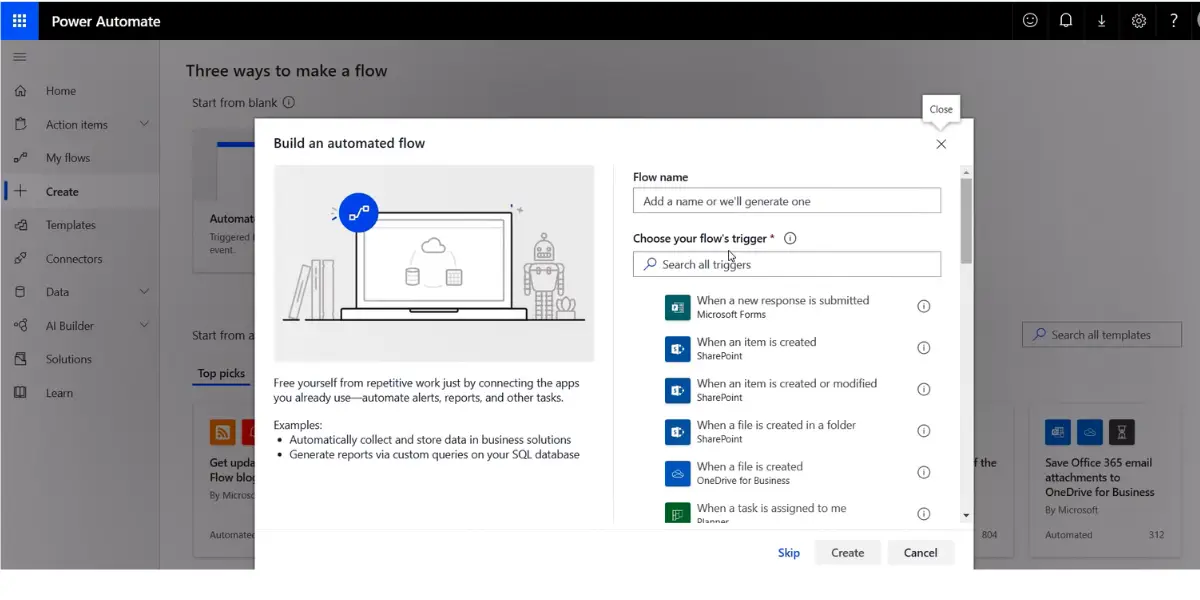Viewport: 1200px width, 600px height.
Task: Expand the AI Builder sidebar section
Action: click(x=144, y=325)
